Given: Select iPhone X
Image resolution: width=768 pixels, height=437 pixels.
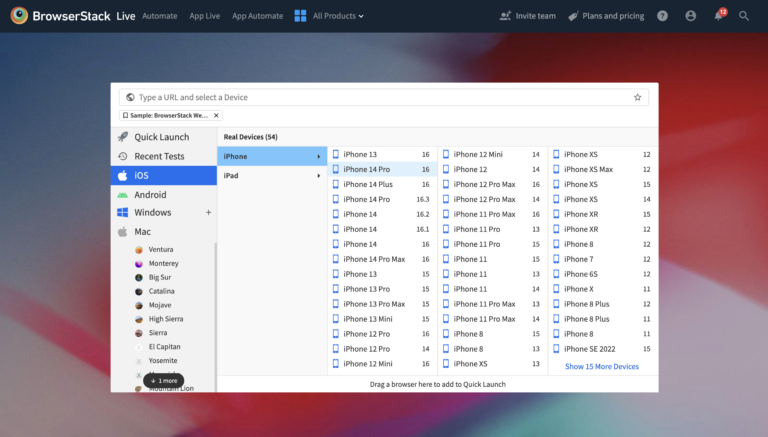Looking at the screenshot, I should coord(602,289).
